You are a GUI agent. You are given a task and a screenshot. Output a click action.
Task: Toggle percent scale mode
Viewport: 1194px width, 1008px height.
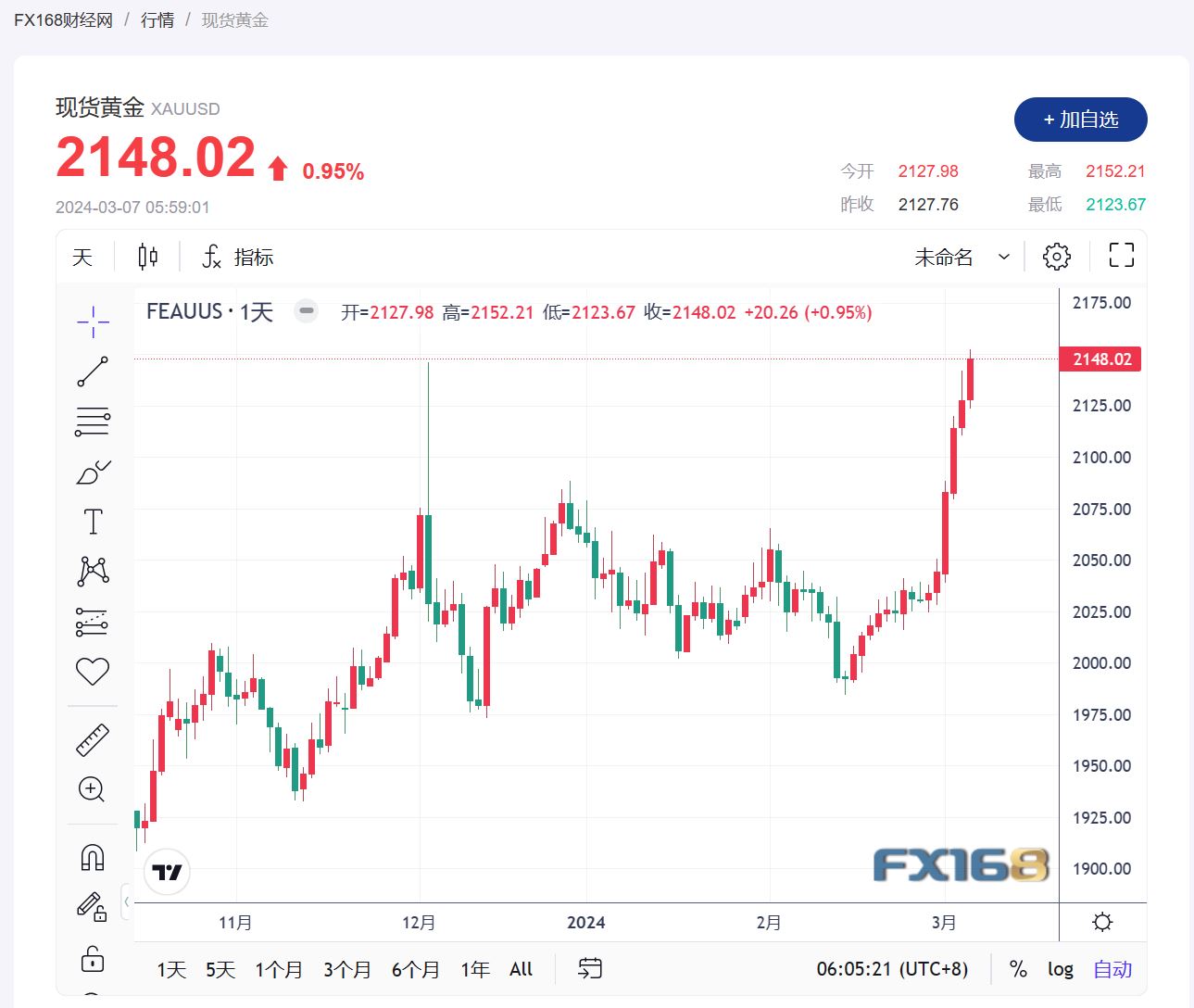pos(1018,969)
